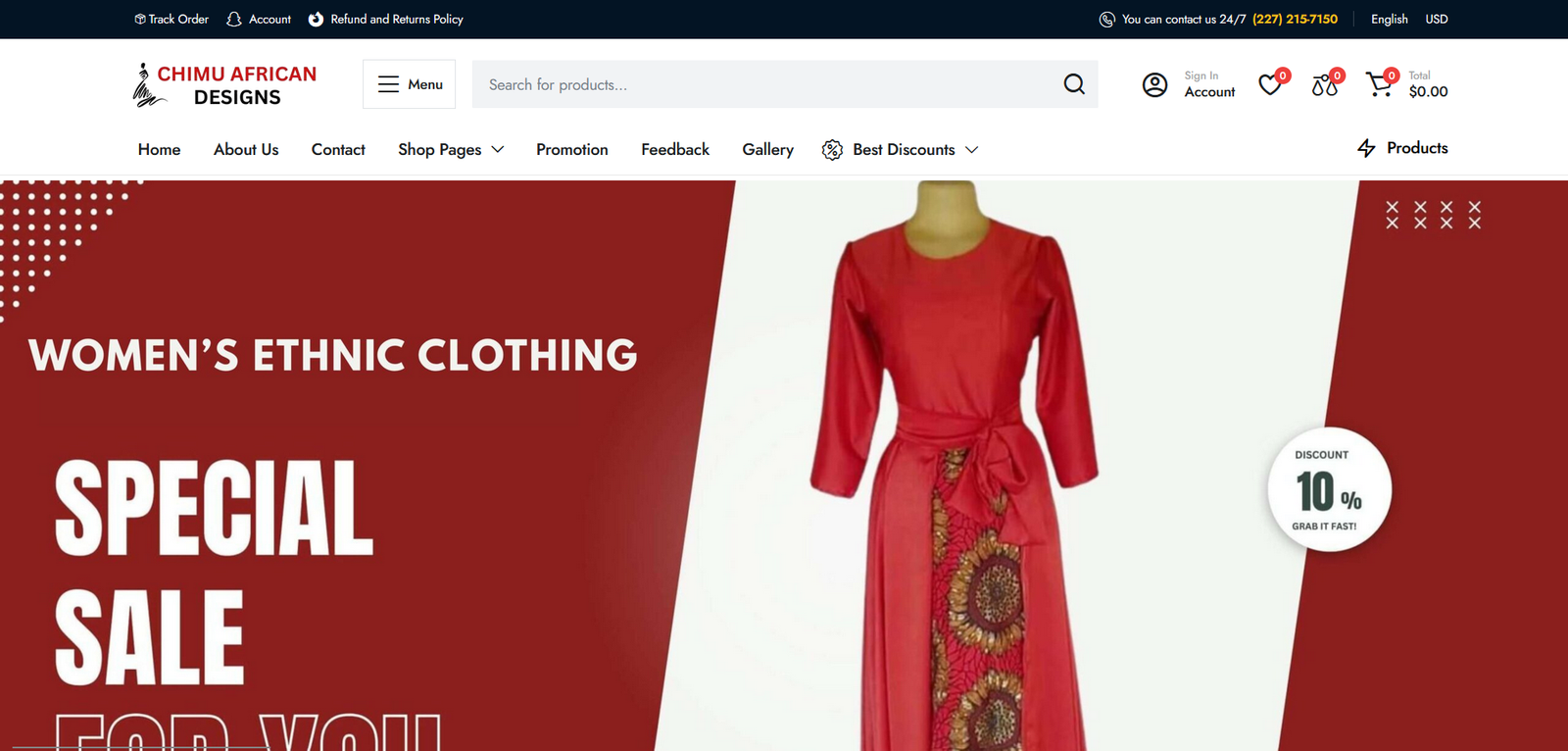Expand the Best Discounts dropdown arrow
Image resolution: width=1568 pixels, height=751 pixels.
[971, 149]
